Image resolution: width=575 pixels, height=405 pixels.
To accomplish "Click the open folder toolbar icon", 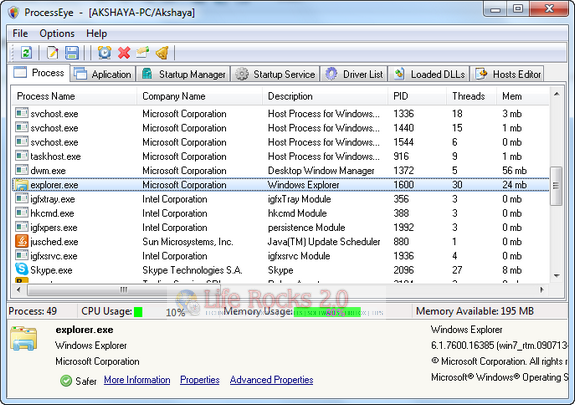I will point(143,53).
